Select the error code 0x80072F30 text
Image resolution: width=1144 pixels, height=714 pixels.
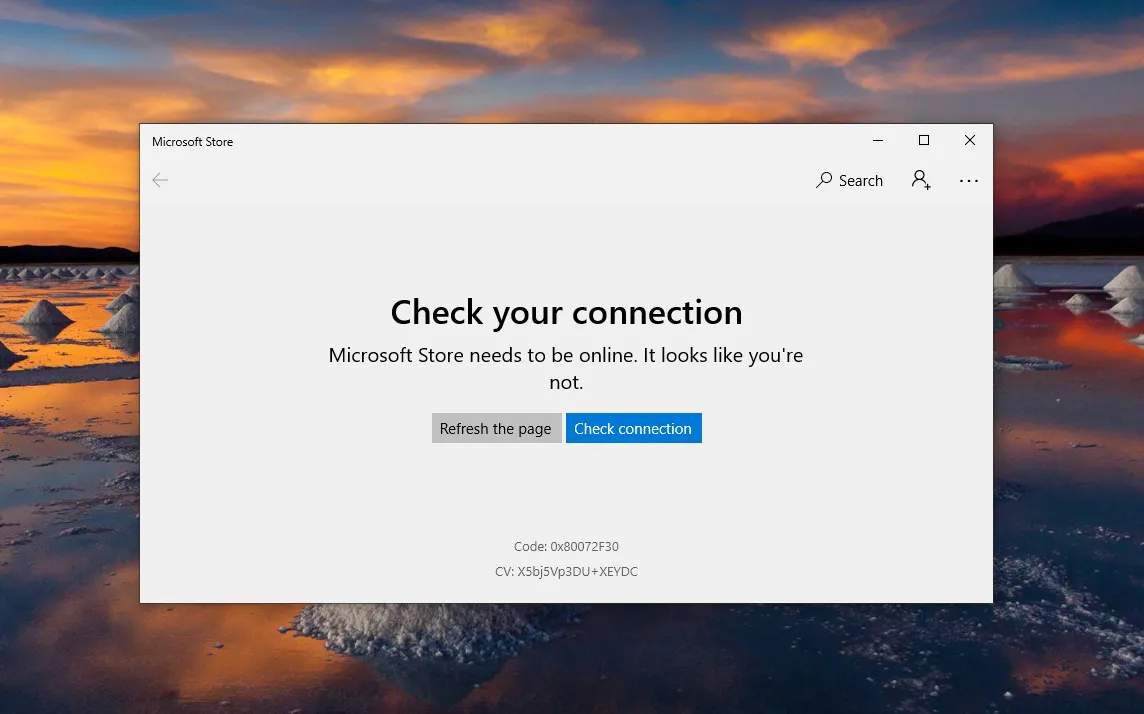[x=566, y=547]
